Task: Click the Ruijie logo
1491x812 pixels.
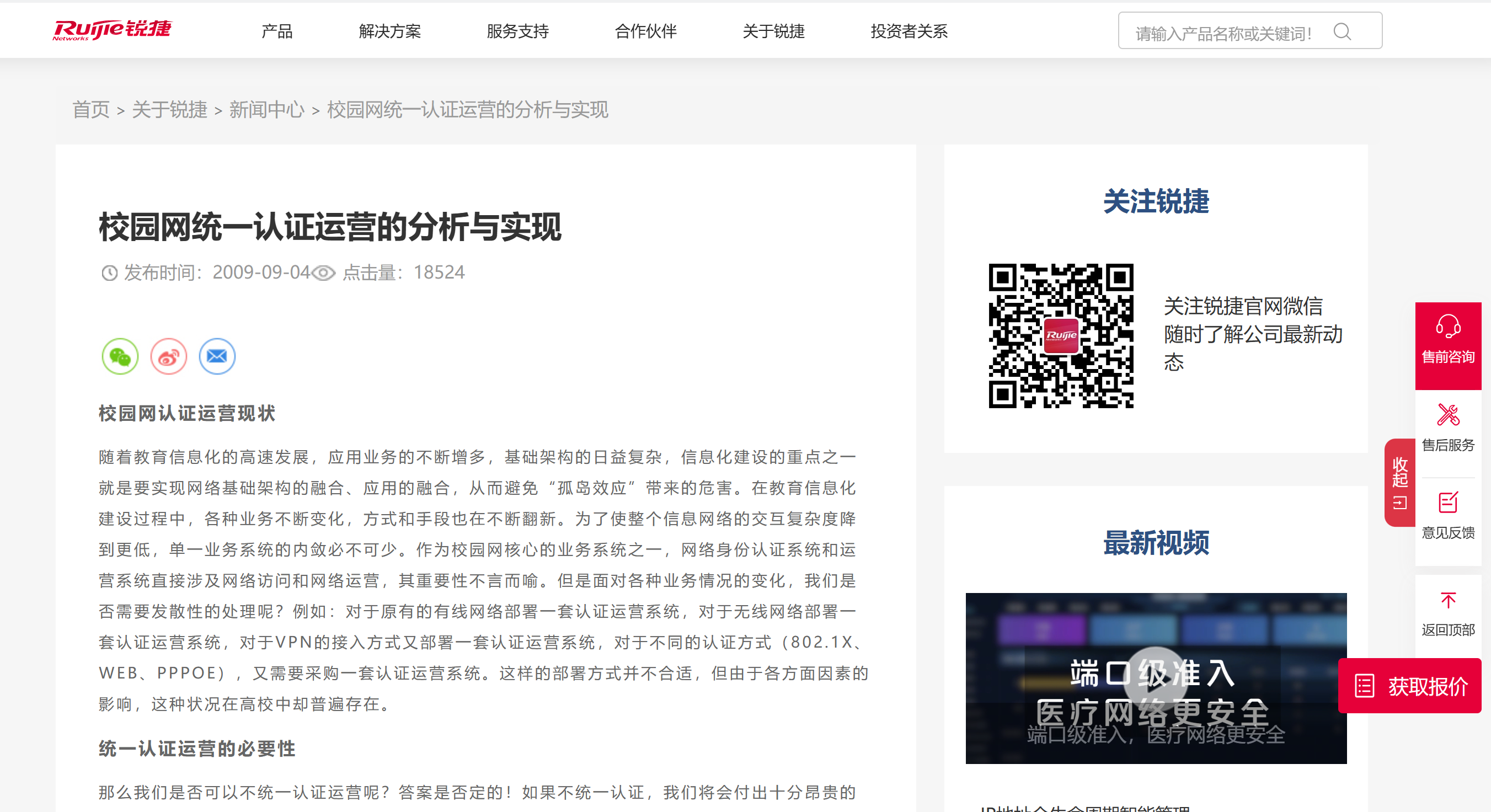Action: (112, 30)
